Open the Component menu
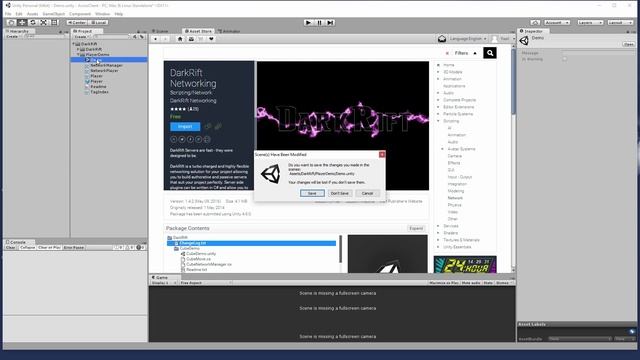 pyautogui.click(x=80, y=14)
